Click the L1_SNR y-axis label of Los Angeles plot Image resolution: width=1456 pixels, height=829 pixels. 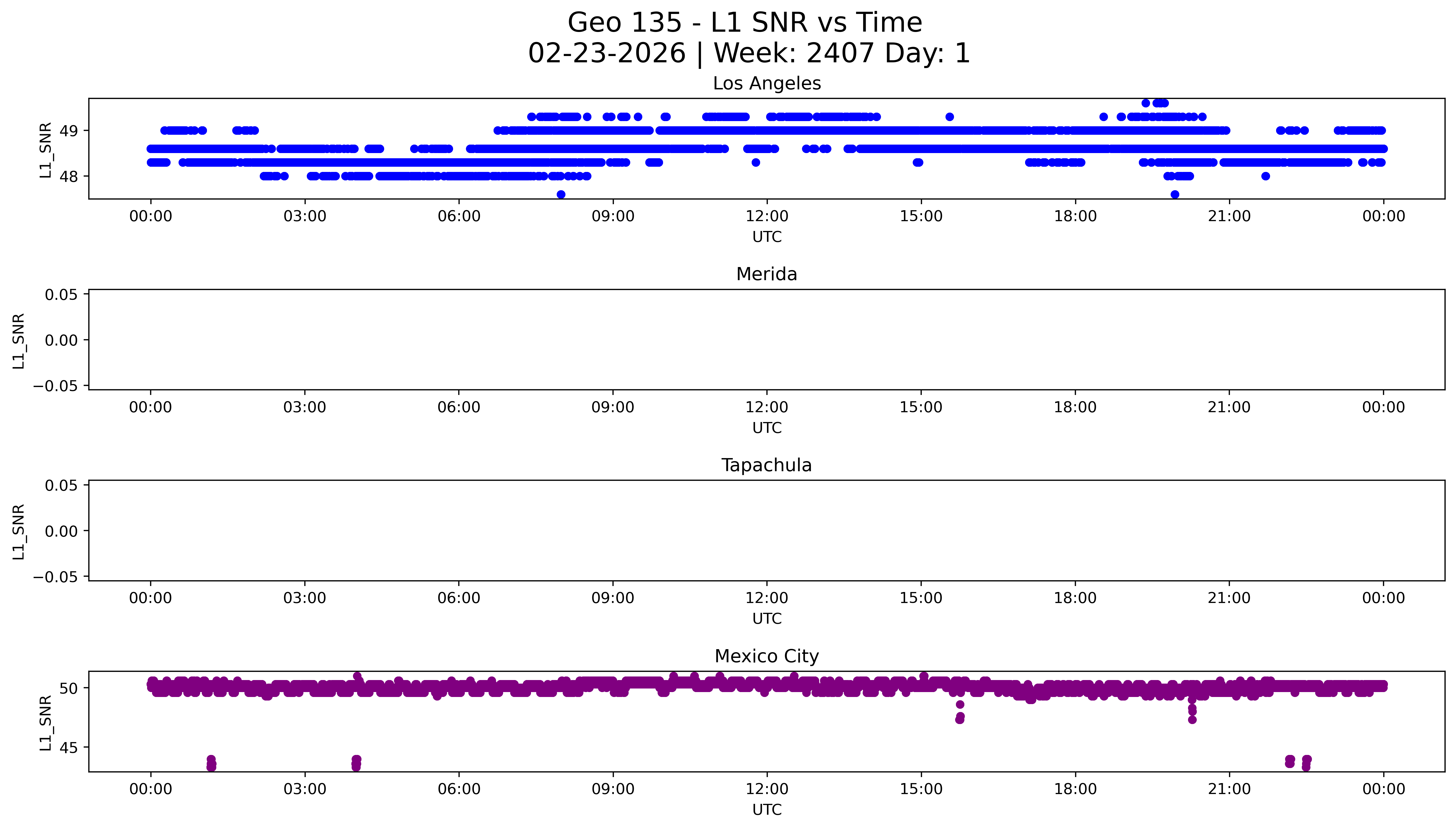[x=46, y=150]
